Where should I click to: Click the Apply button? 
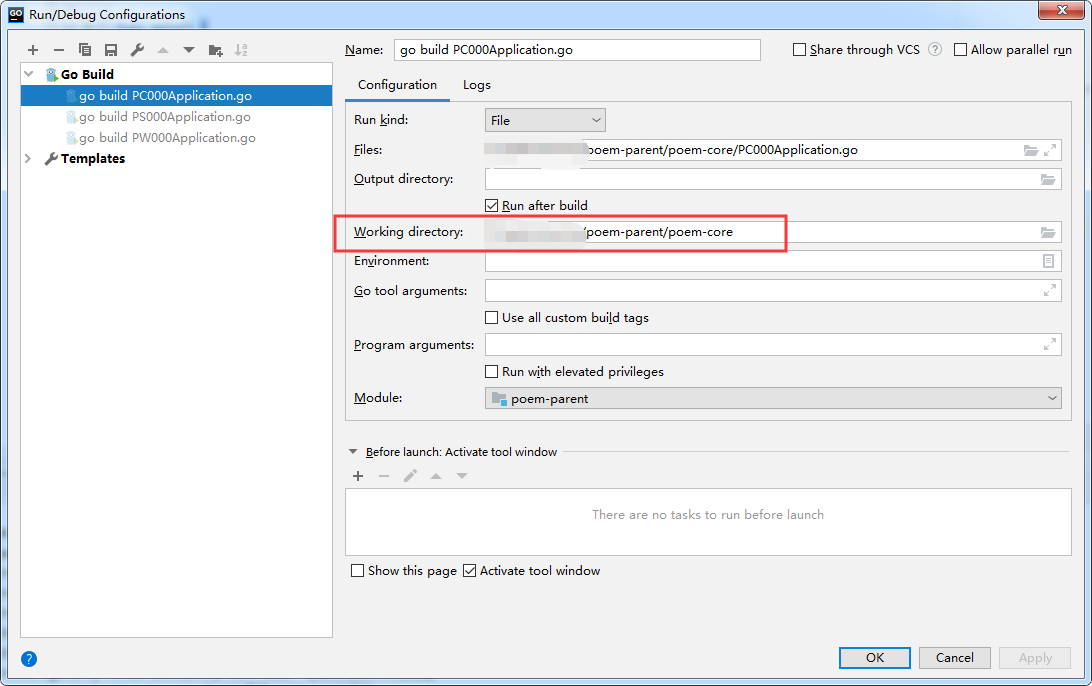[x=1035, y=657]
